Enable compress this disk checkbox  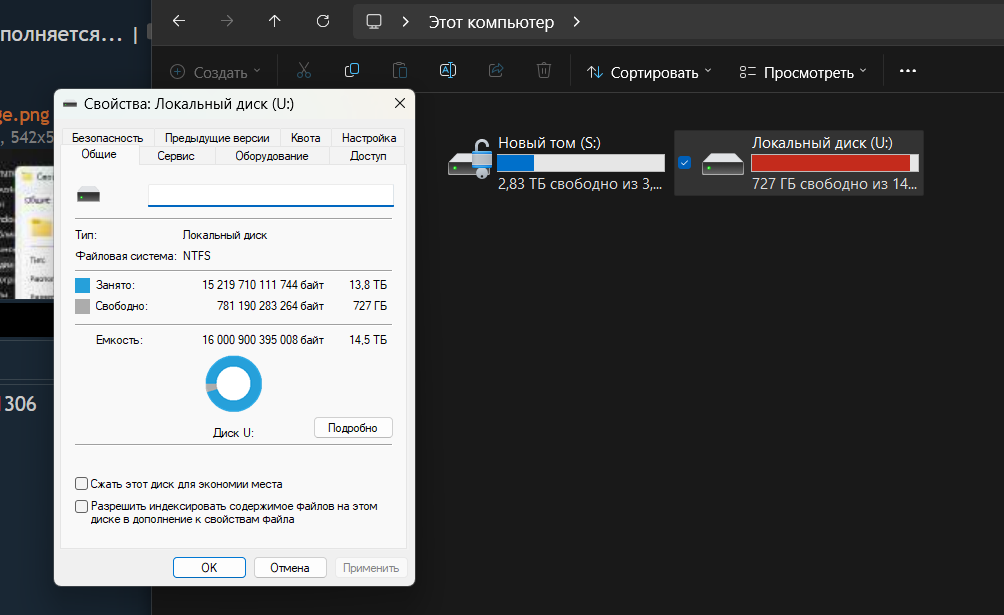pyautogui.click(x=82, y=484)
